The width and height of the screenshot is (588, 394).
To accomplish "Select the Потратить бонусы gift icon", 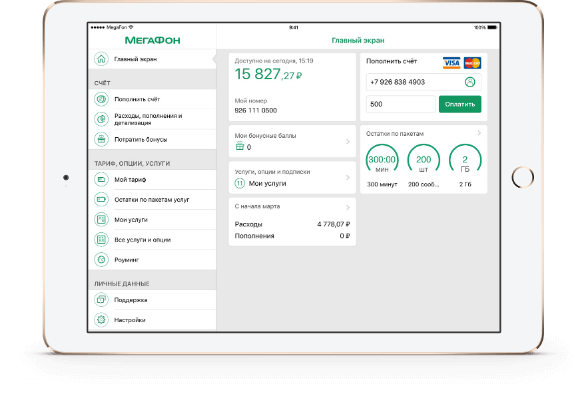I will point(101,139).
